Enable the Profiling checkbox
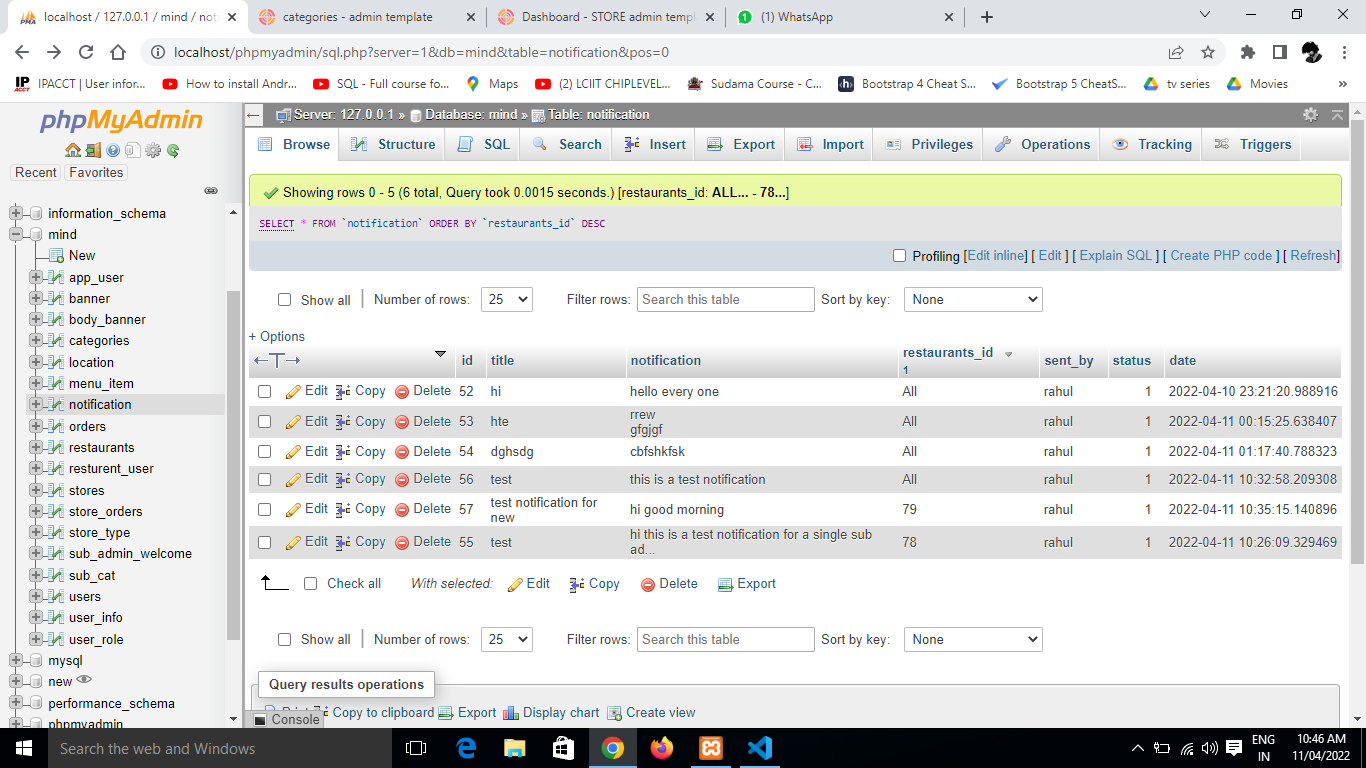 coord(899,256)
